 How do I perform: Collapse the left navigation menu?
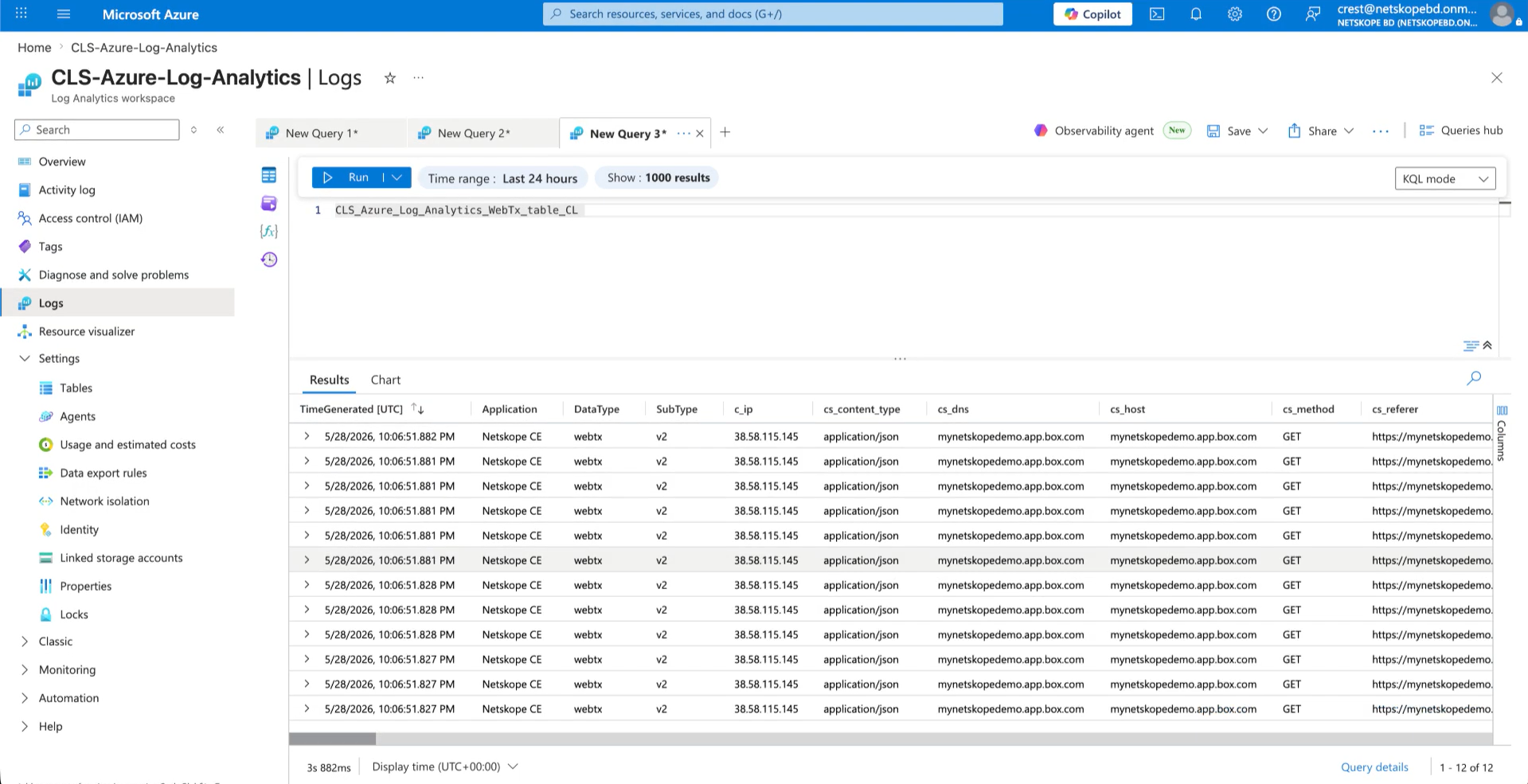click(x=221, y=130)
